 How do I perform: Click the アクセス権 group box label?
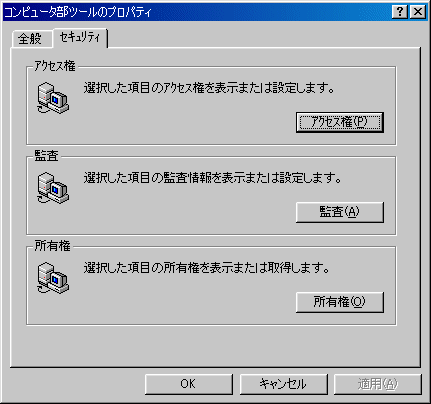point(55,66)
